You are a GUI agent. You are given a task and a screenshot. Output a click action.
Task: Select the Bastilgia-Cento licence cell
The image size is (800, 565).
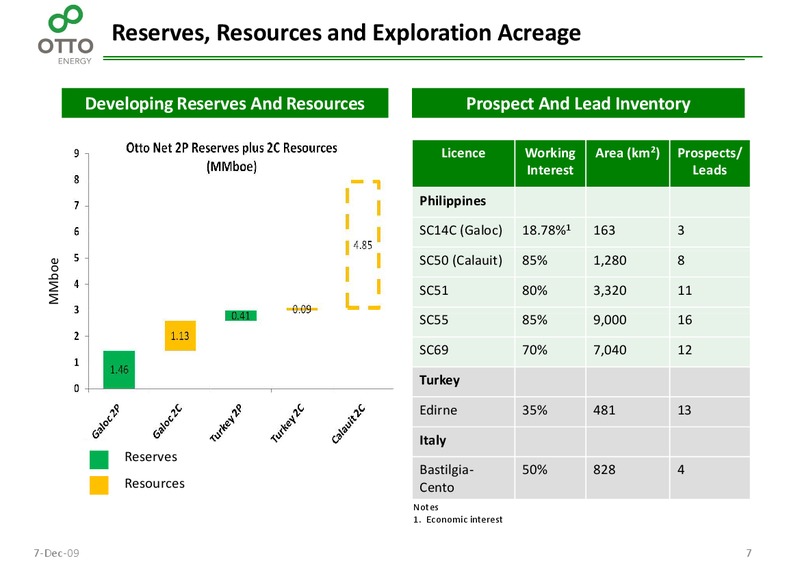tap(463, 478)
